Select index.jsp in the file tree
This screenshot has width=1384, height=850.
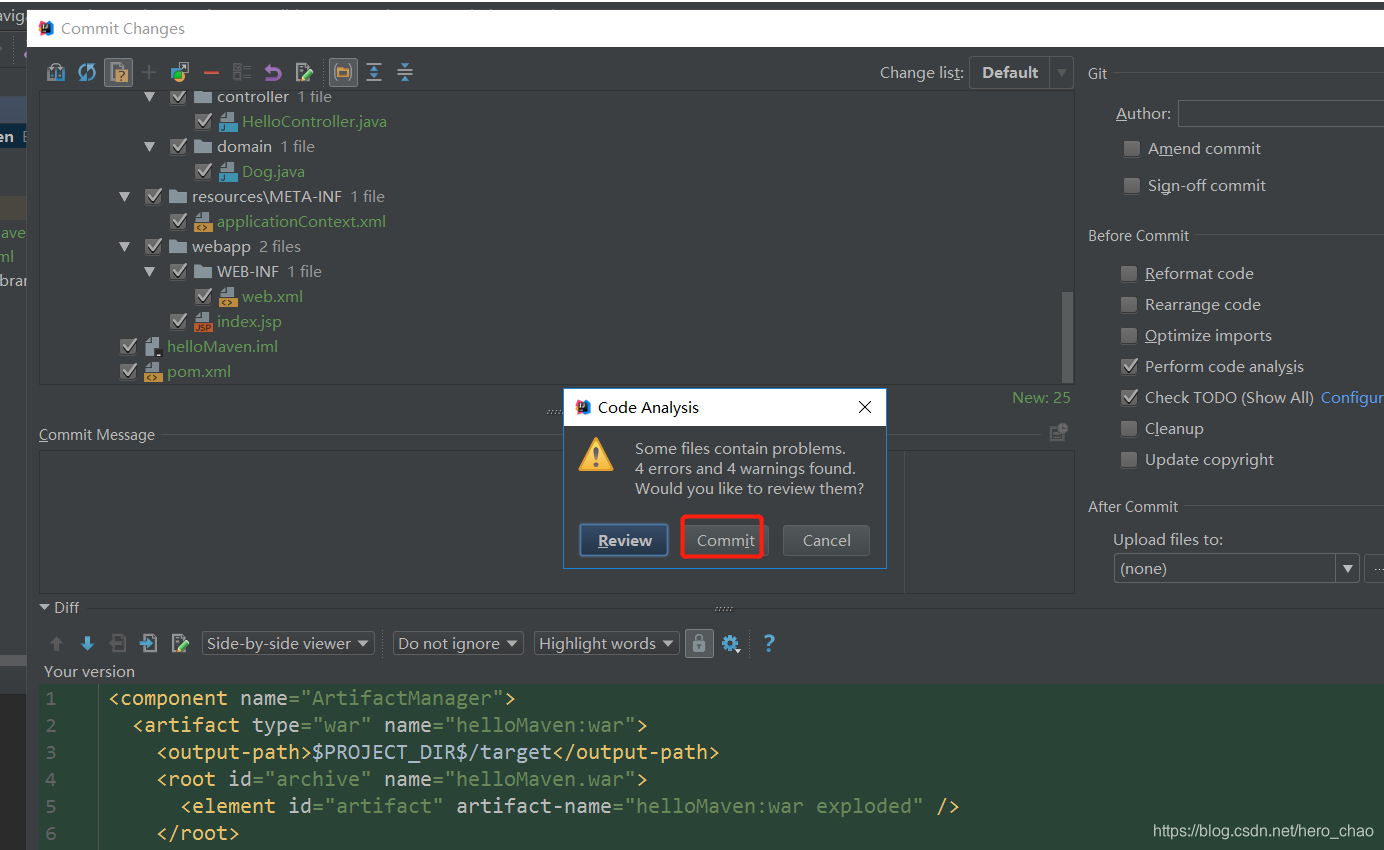coord(249,321)
